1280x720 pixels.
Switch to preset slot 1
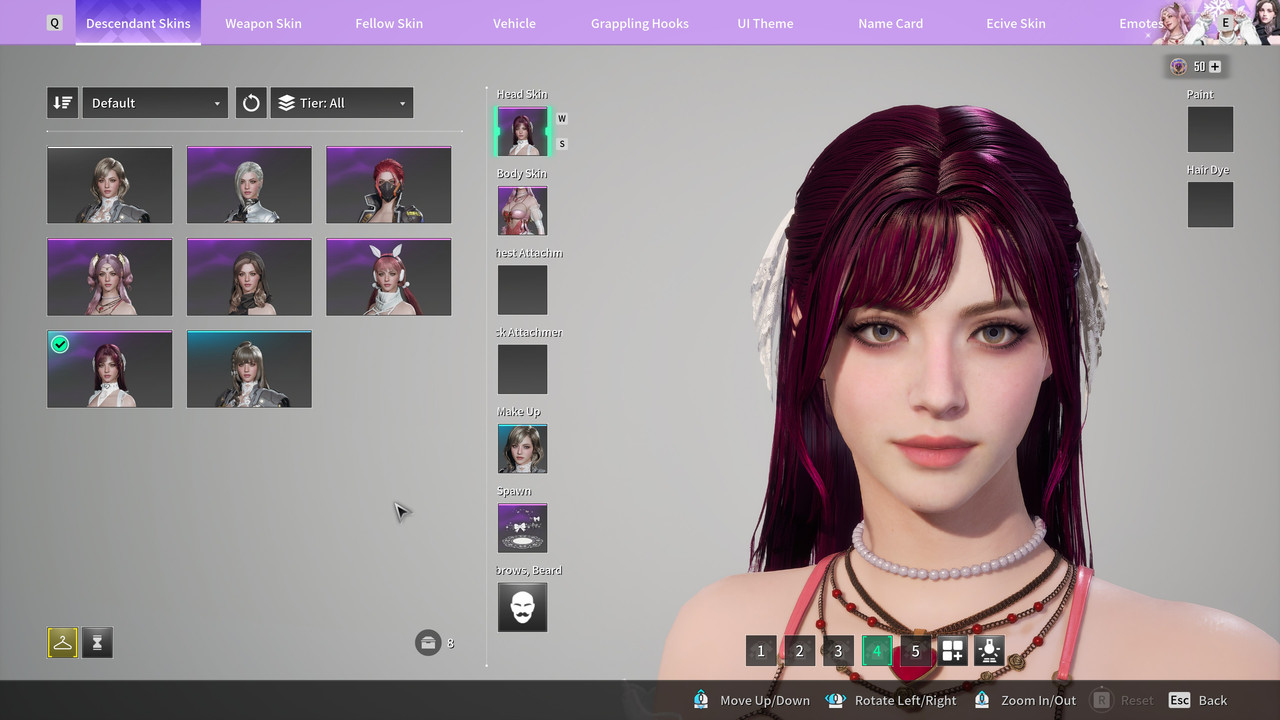point(761,651)
